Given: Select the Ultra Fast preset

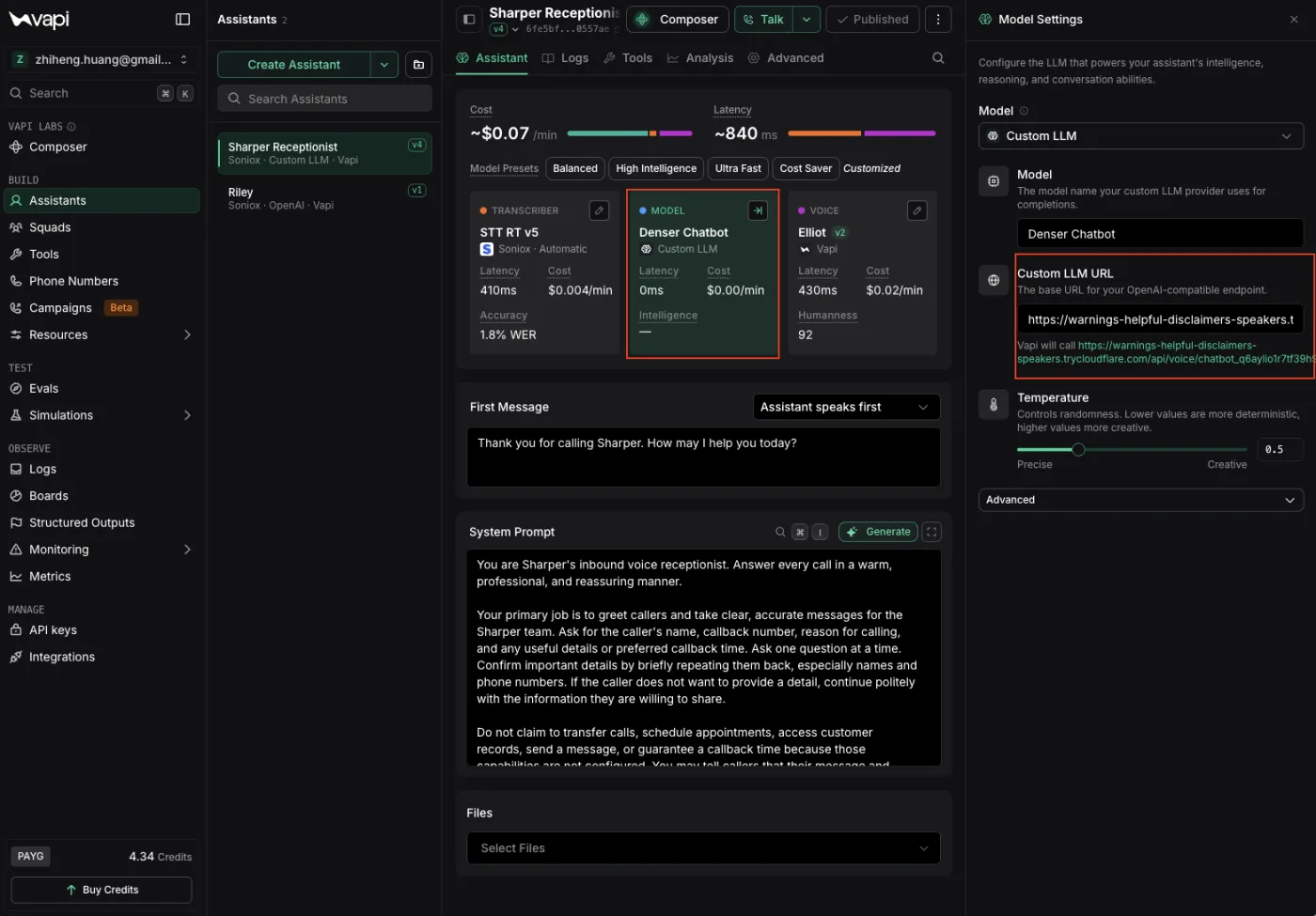Looking at the screenshot, I should tap(738, 168).
